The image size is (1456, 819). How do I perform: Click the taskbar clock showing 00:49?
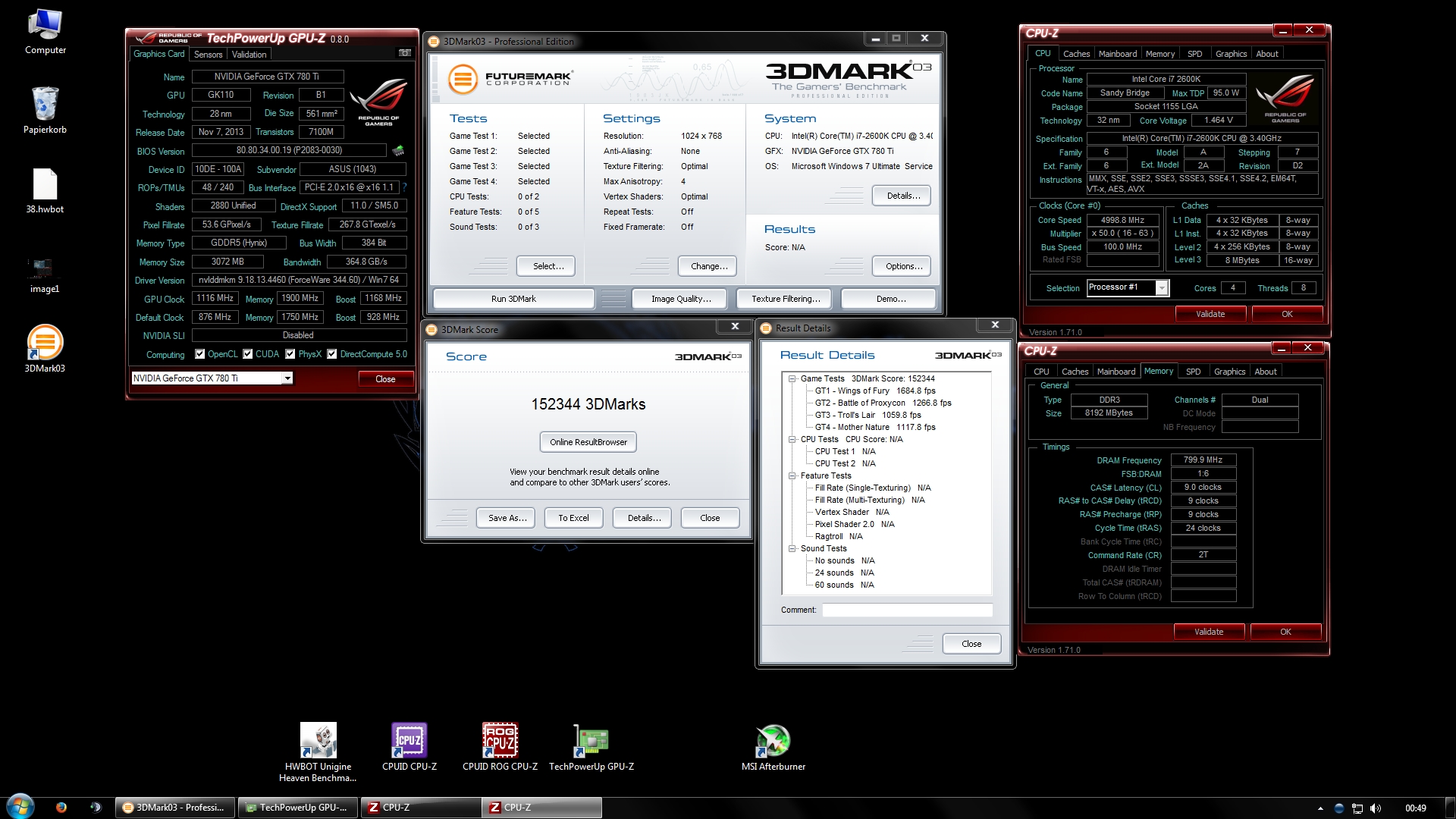1415,808
